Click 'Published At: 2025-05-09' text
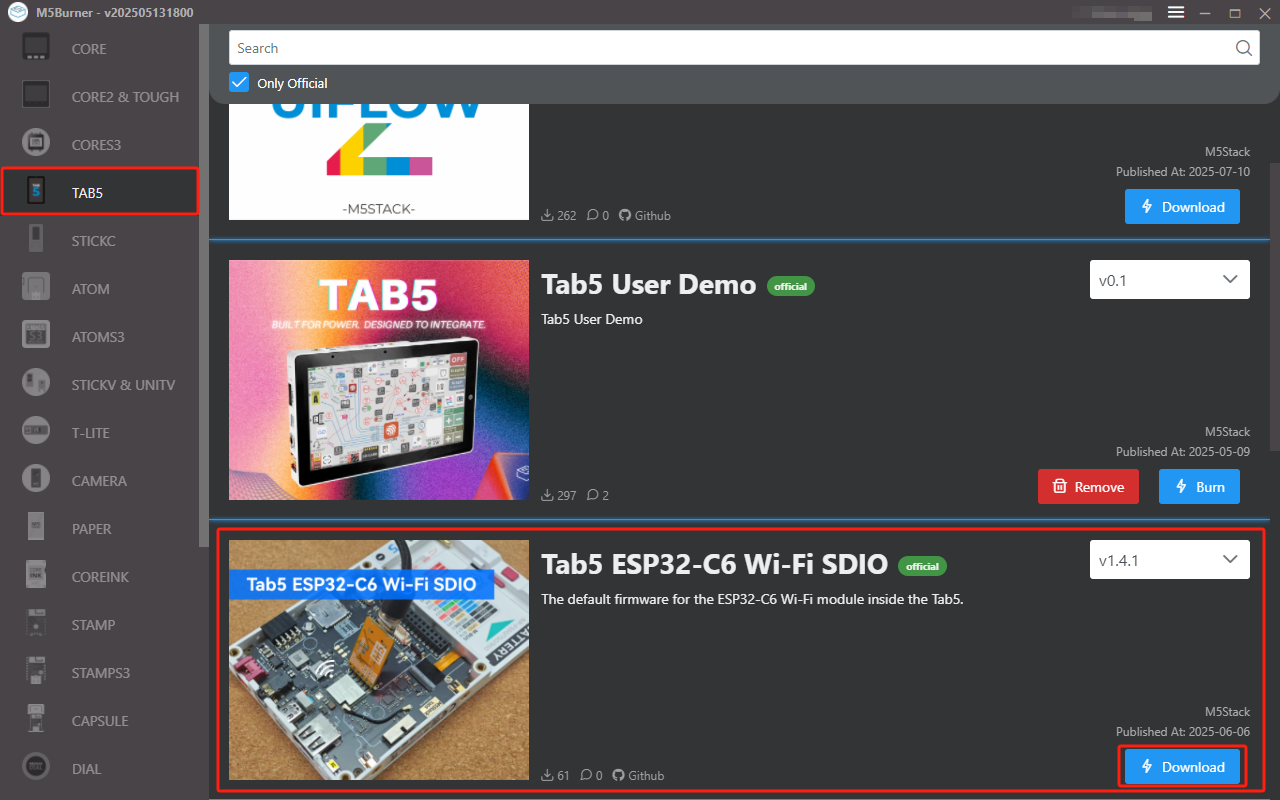 1183,452
